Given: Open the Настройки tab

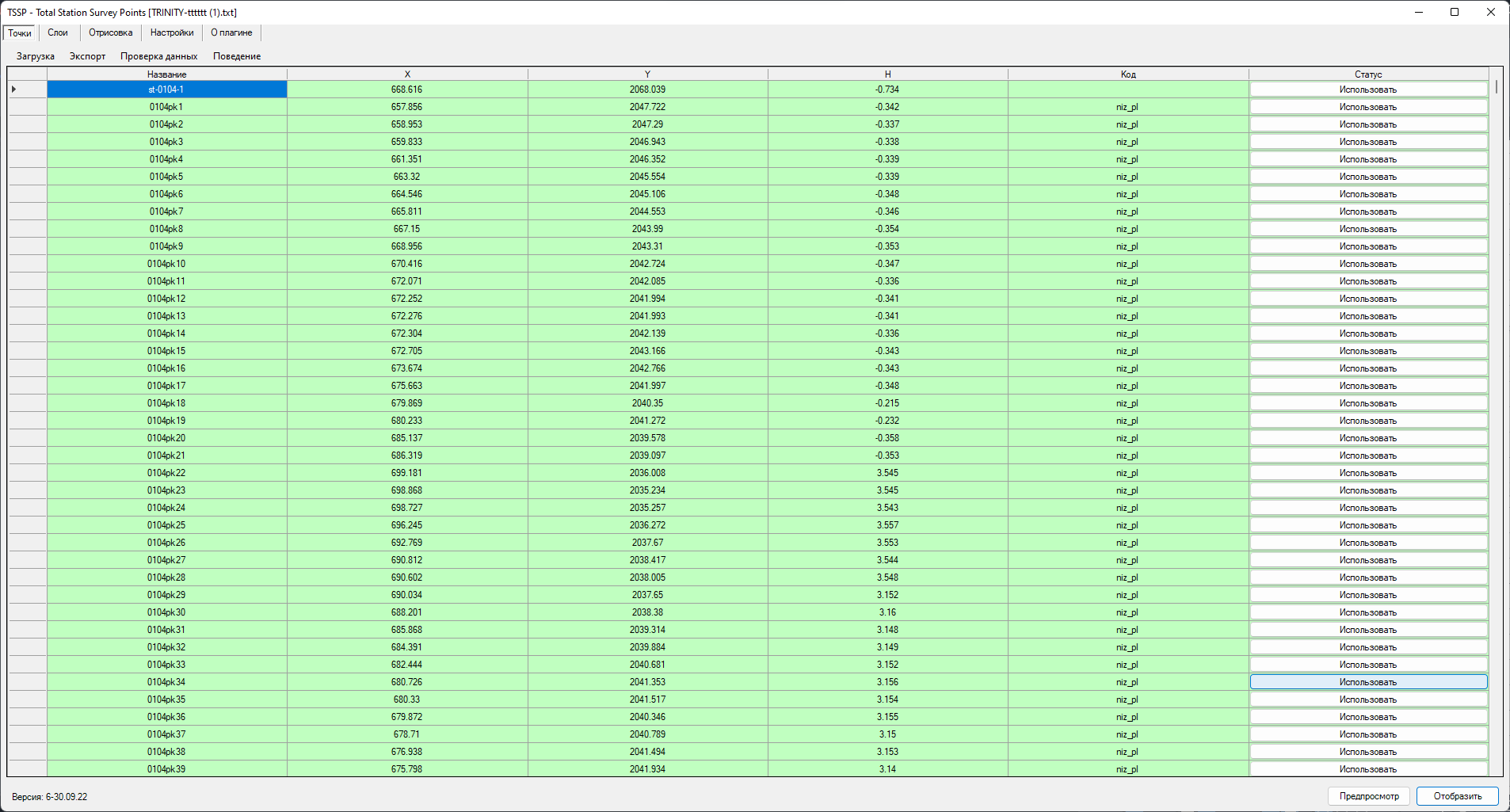Looking at the screenshot, I should coord(172,32).
